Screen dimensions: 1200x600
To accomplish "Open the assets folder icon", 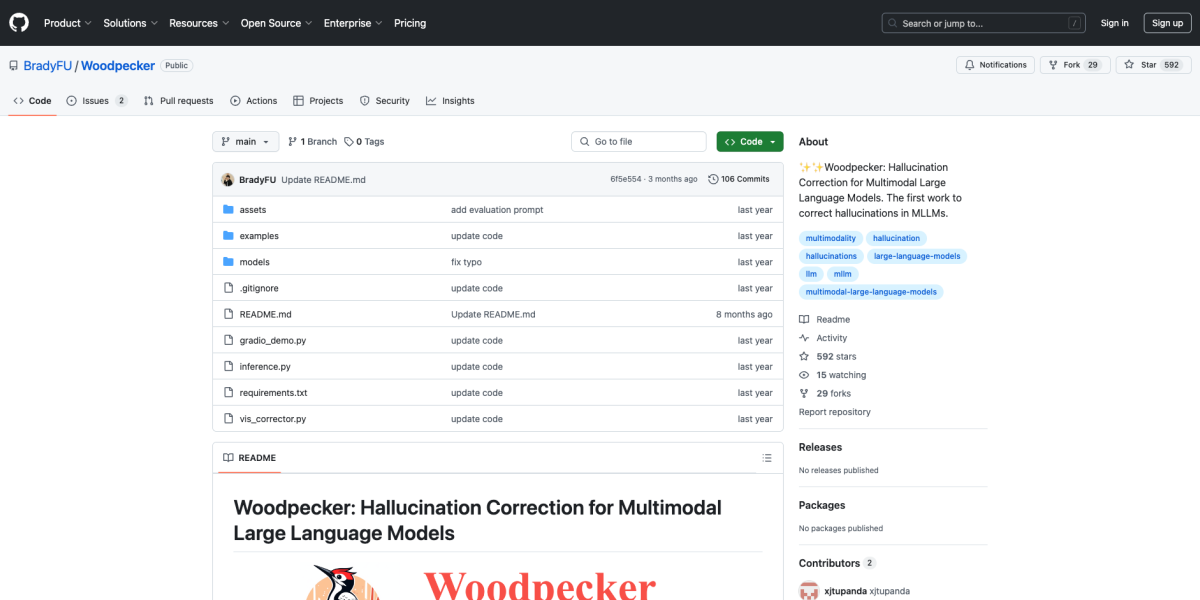I will (x=227, y=209).
